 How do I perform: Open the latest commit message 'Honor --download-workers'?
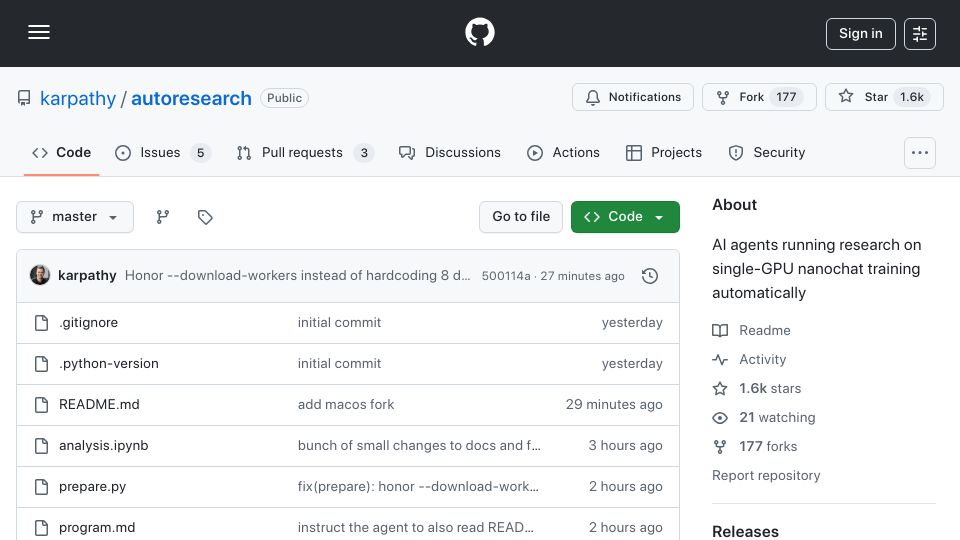[298, 276]
